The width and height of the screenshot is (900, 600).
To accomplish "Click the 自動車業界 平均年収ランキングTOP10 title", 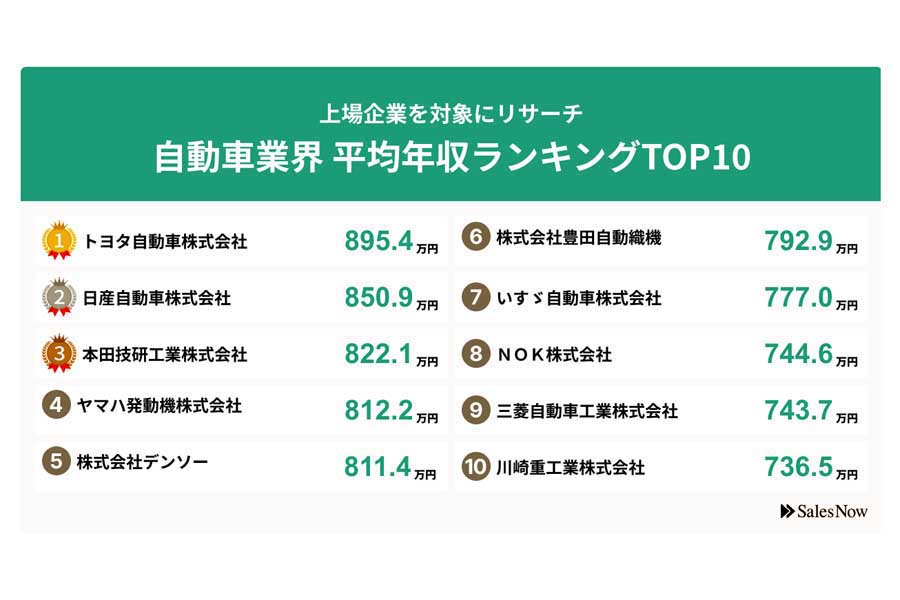I will (x=451, y=157).
